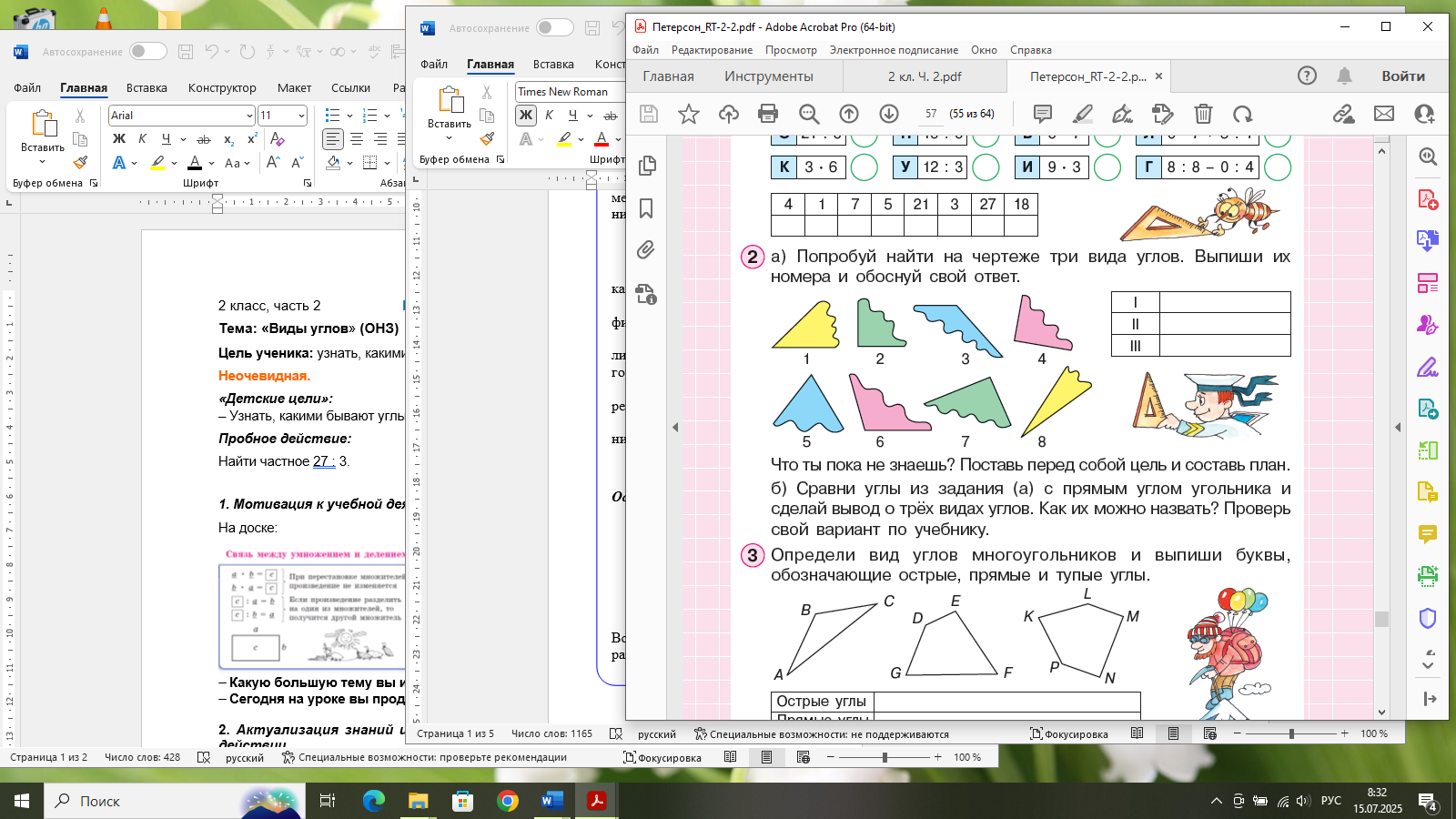Add a bookmark star in Acrobat
This screenshot has width=1456, height=819.
[689, 114]
